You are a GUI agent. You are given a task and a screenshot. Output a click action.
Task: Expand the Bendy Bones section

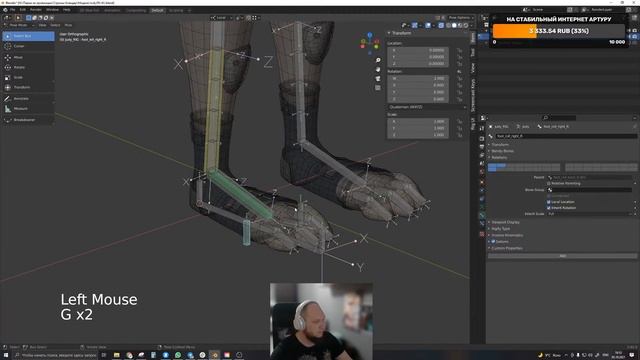point(502,151)
